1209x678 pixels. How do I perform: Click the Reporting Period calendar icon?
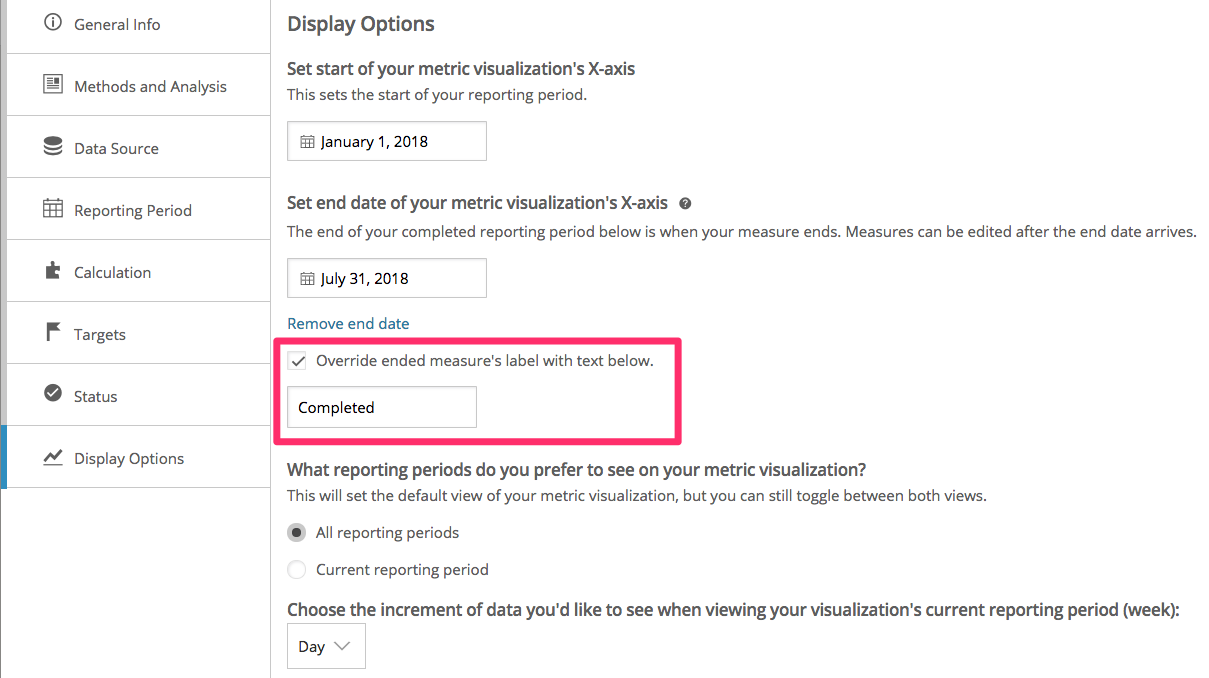pyautogui.click(x=53, y=209)
